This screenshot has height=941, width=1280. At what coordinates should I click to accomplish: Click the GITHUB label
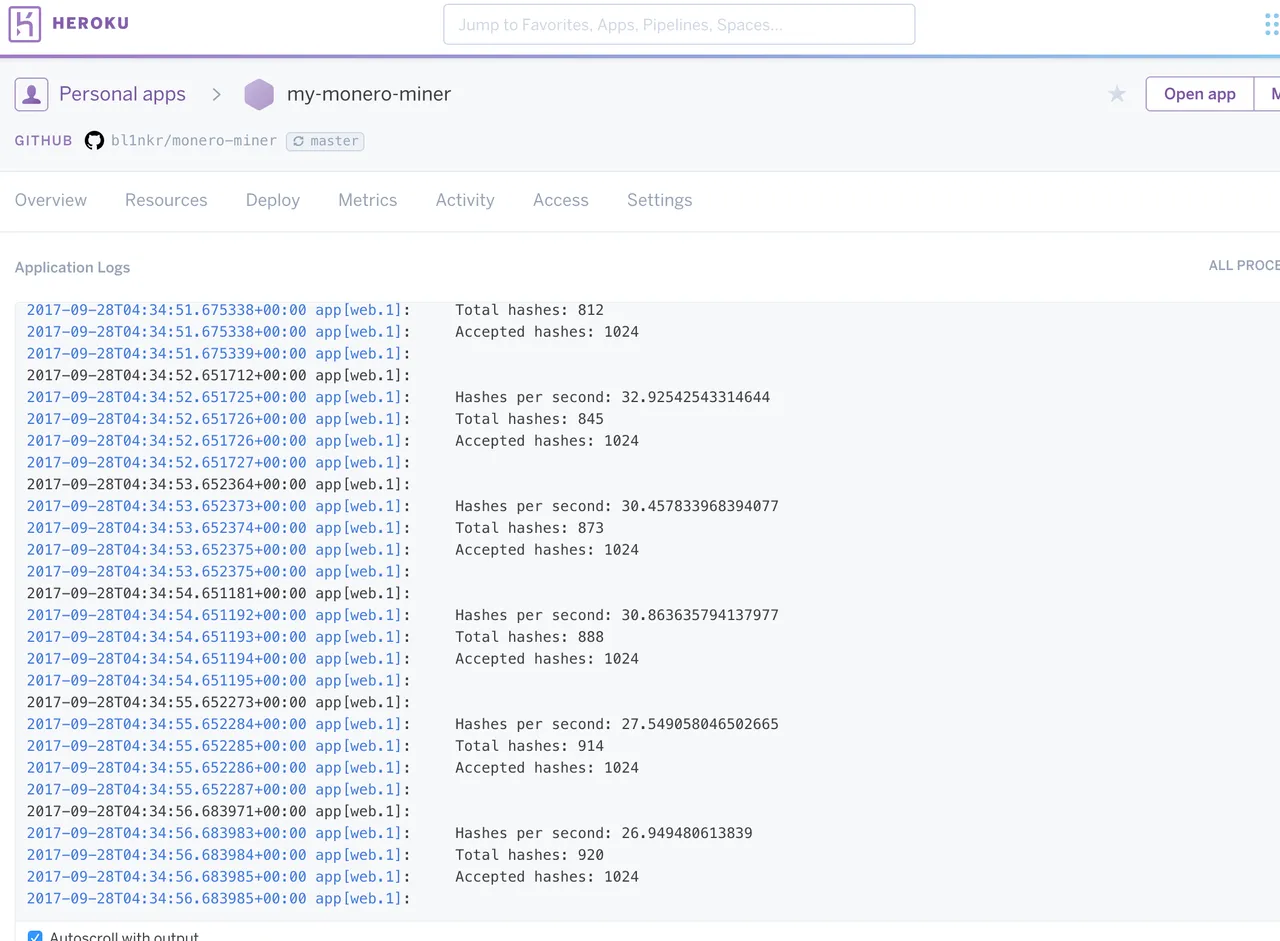click(44, 141)
